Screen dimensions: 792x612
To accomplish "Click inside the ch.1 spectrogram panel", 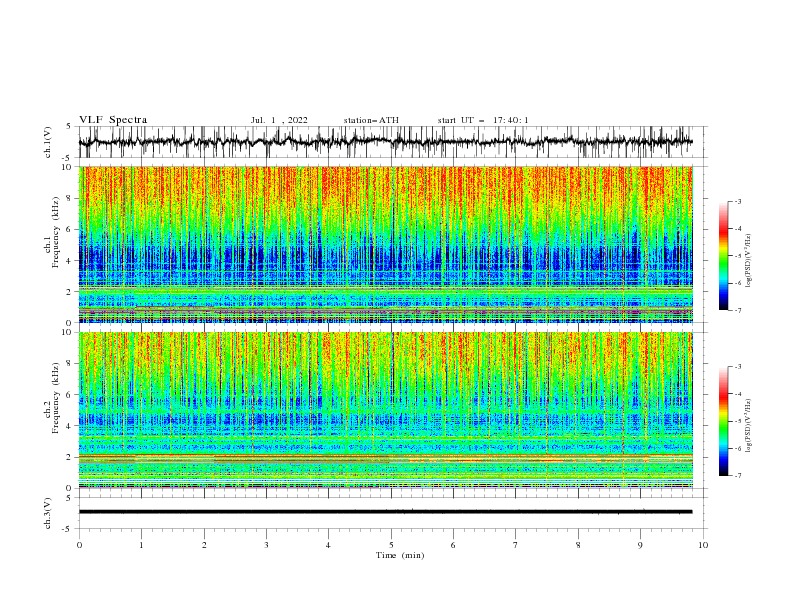I will [x=385, y=244].
